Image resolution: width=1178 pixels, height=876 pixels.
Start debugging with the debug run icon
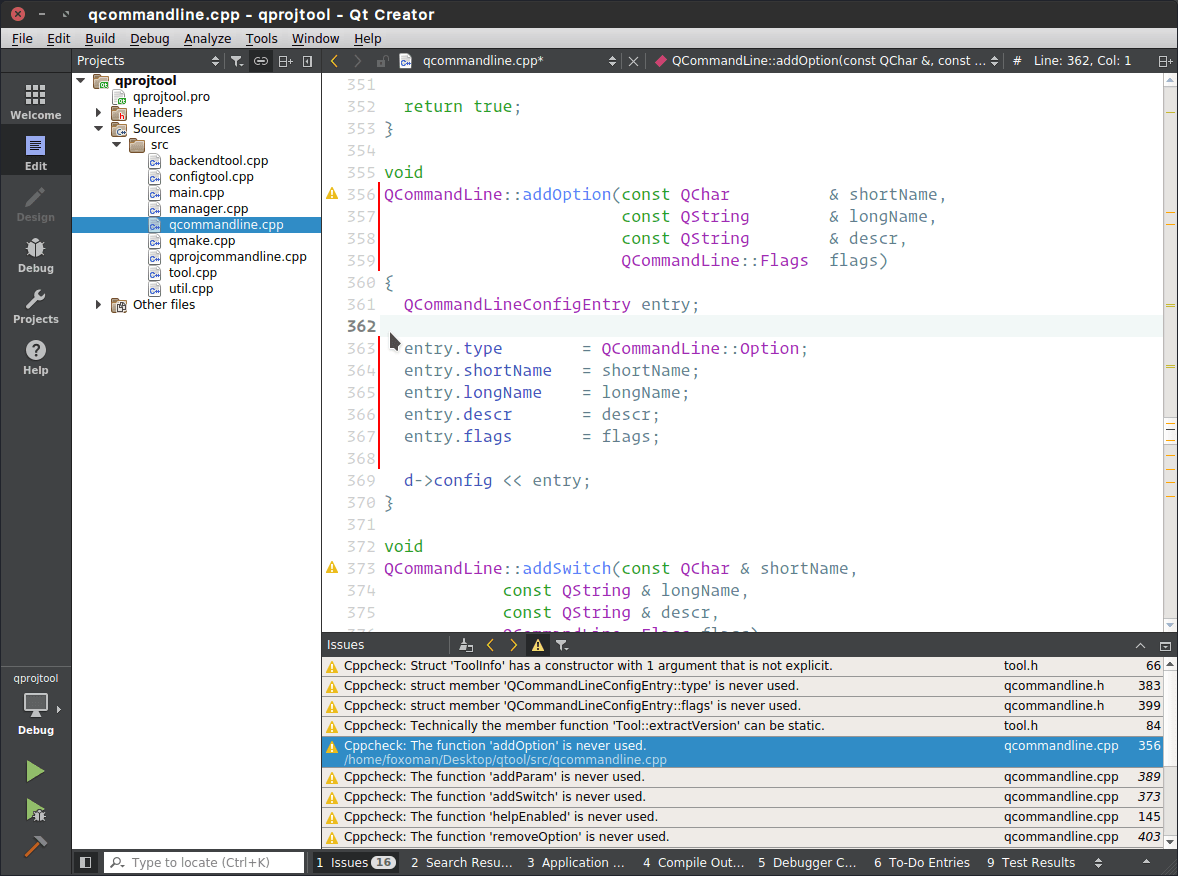coord(35,811)
